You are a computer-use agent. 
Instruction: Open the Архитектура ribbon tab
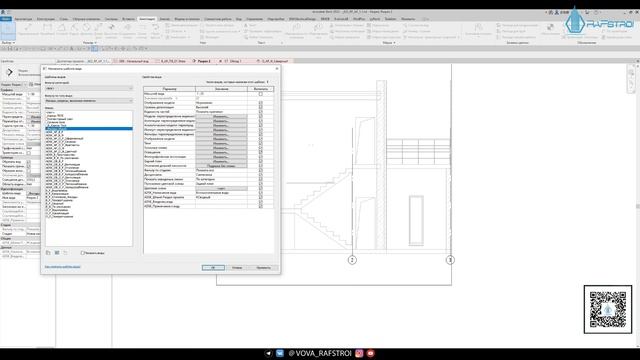pos(23,19)
